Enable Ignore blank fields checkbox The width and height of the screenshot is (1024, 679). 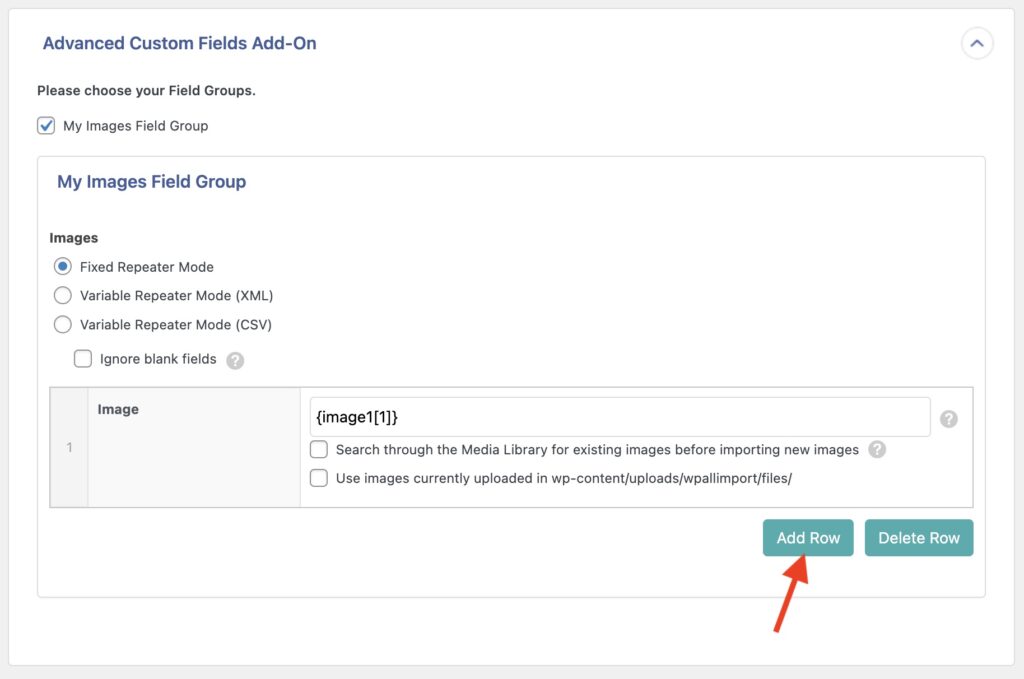(x=83, y=359)
